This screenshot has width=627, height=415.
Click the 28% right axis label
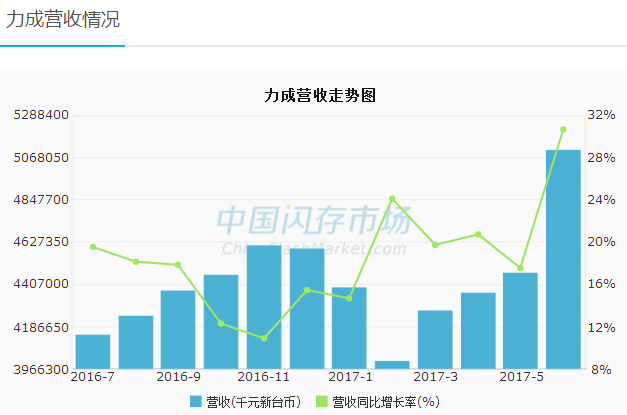[601, 158]
